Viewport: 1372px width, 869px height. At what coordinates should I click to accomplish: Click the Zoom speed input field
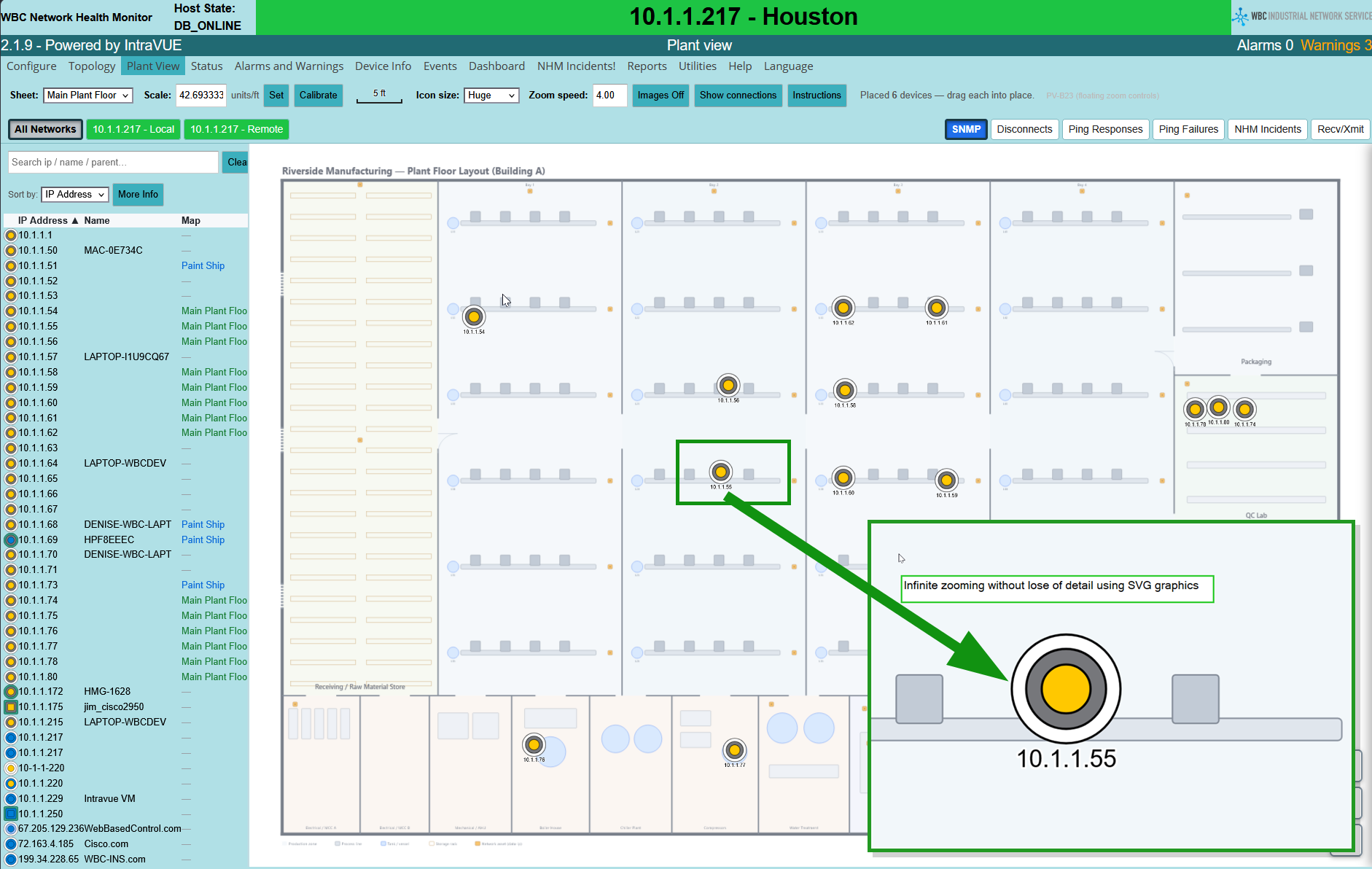coord(610,96)
